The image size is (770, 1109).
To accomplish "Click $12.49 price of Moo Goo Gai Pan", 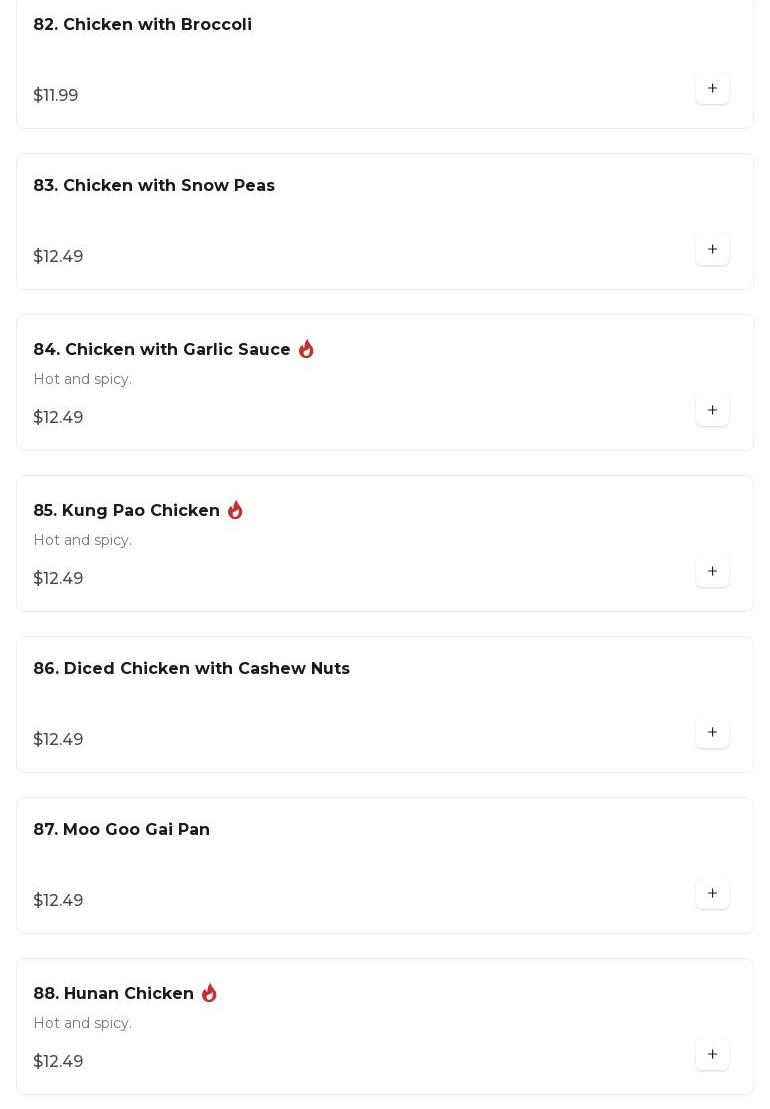I will [58, 900].
